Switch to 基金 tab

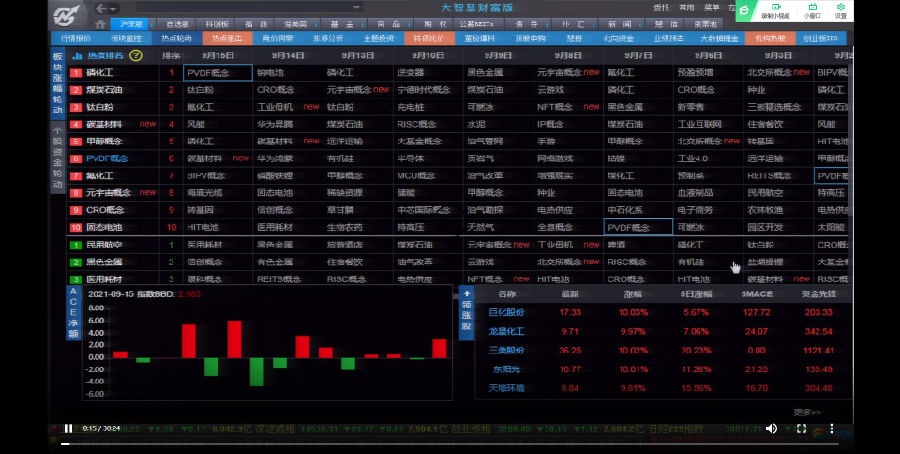pos(342,24)
